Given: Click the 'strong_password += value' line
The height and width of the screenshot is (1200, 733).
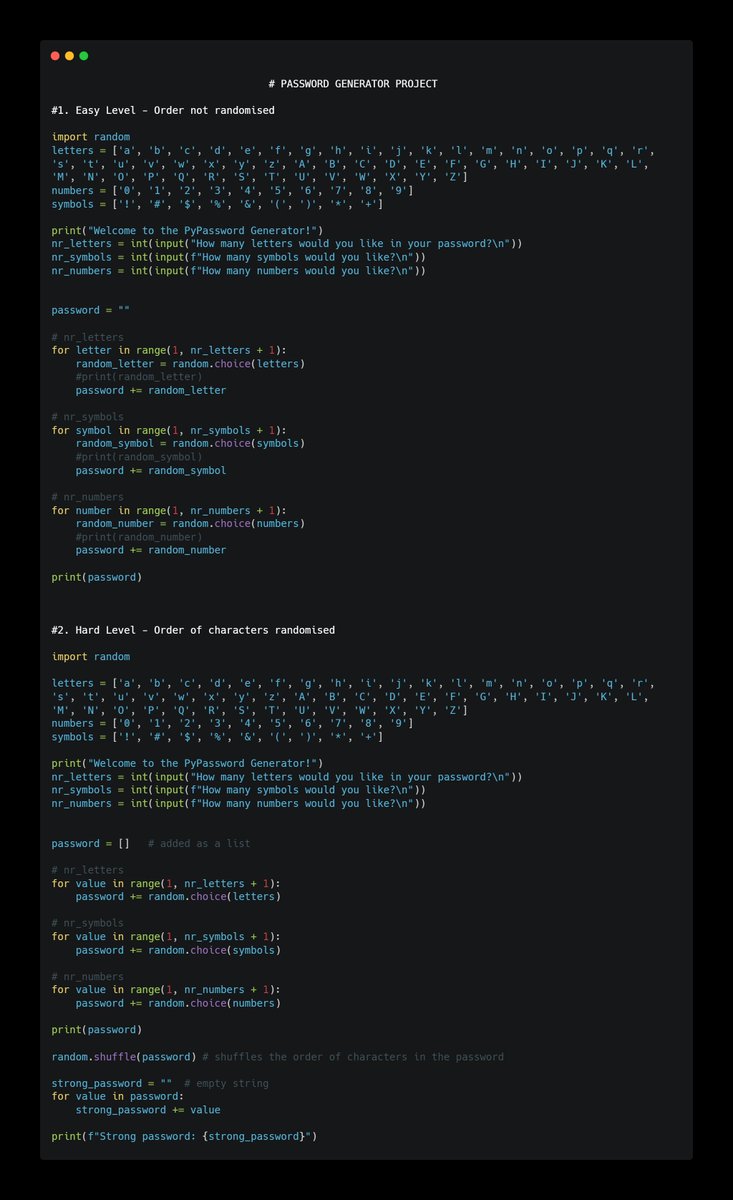Looking at the screenshot, I should coord(148,1110).
